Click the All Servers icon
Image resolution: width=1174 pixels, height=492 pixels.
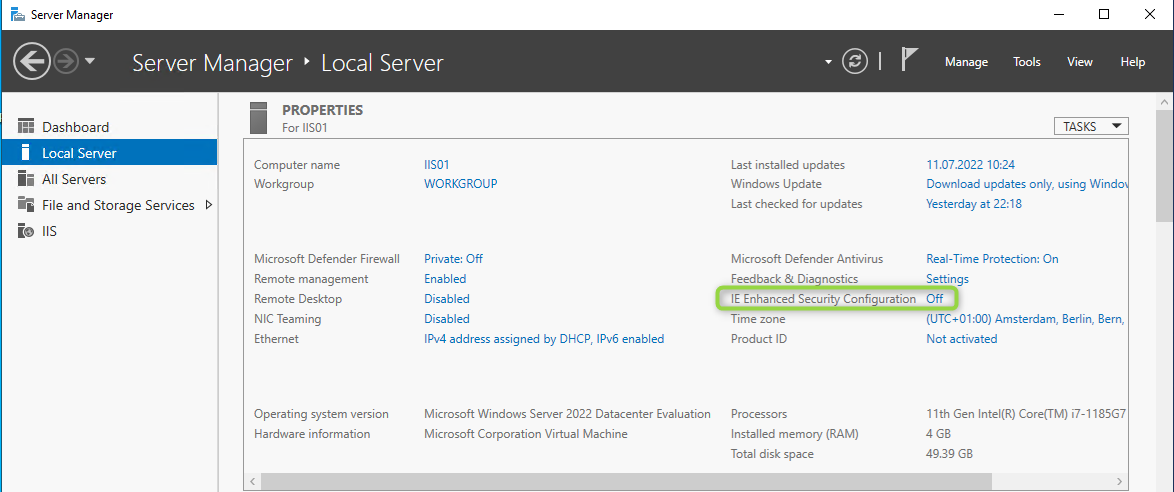click(26, 179)
